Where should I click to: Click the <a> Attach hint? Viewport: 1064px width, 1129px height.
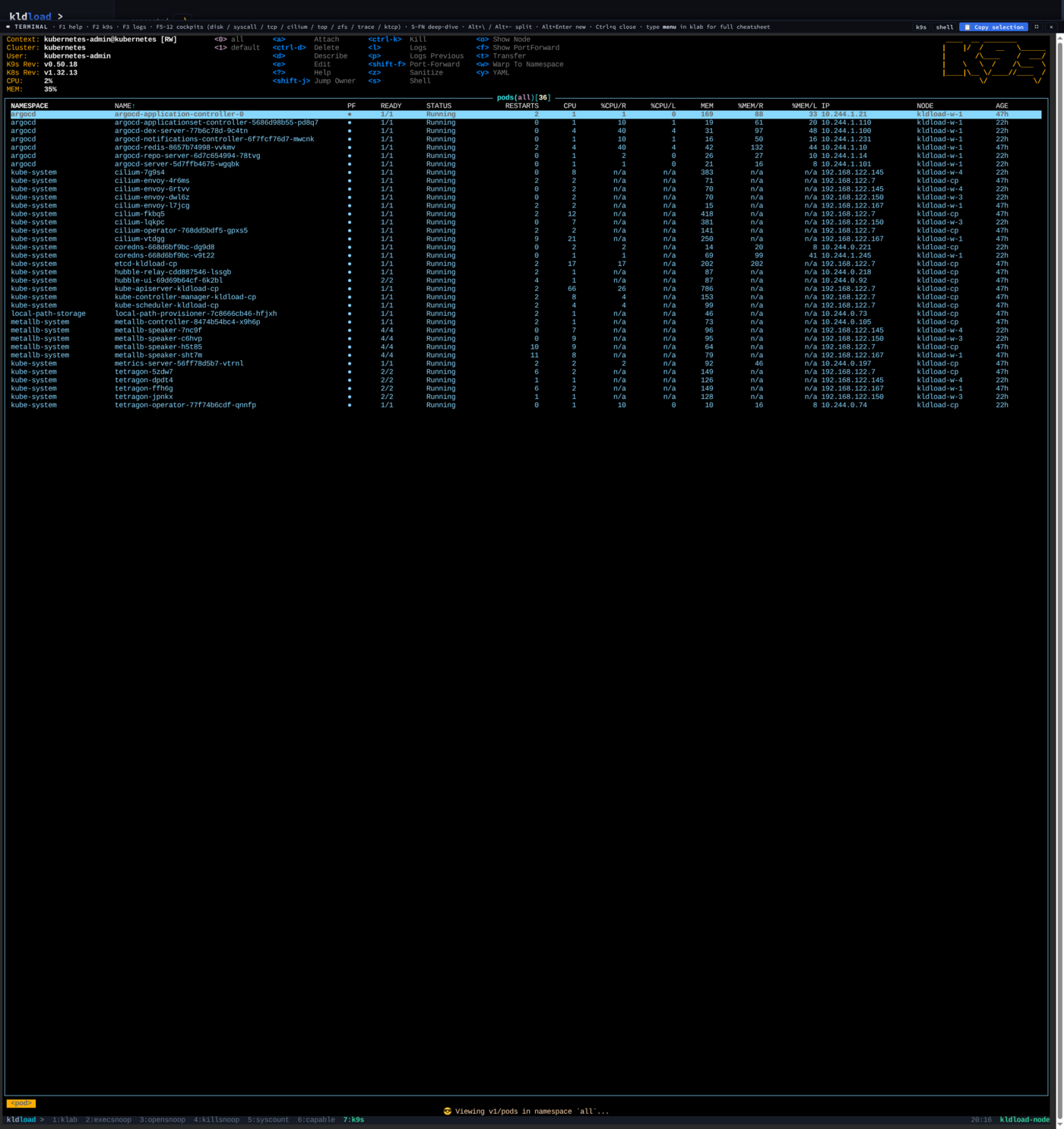306,40
